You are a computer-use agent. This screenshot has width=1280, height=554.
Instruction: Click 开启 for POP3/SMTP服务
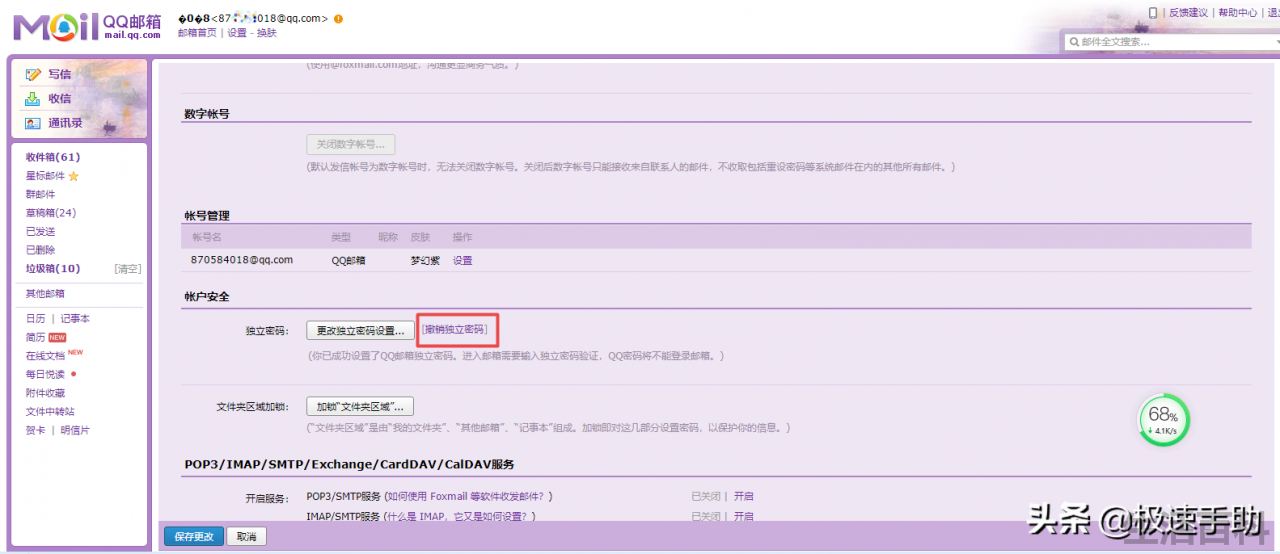click(744, 496)
